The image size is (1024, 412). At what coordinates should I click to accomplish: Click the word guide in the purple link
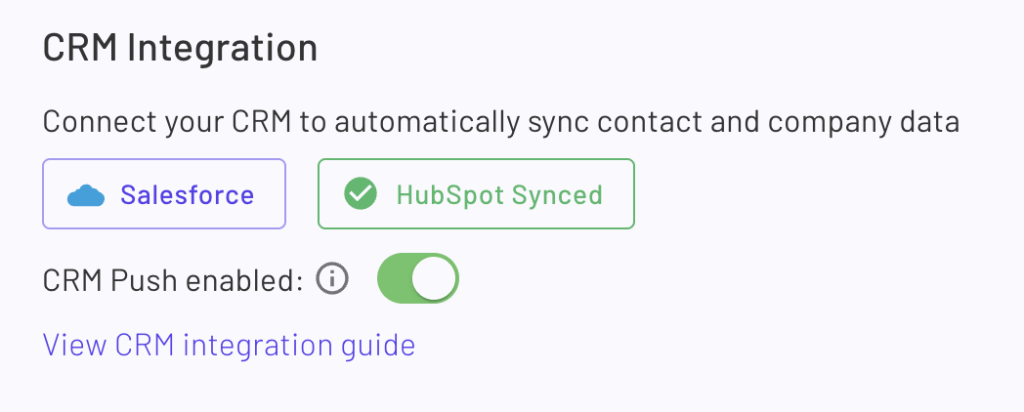point(382,346)
